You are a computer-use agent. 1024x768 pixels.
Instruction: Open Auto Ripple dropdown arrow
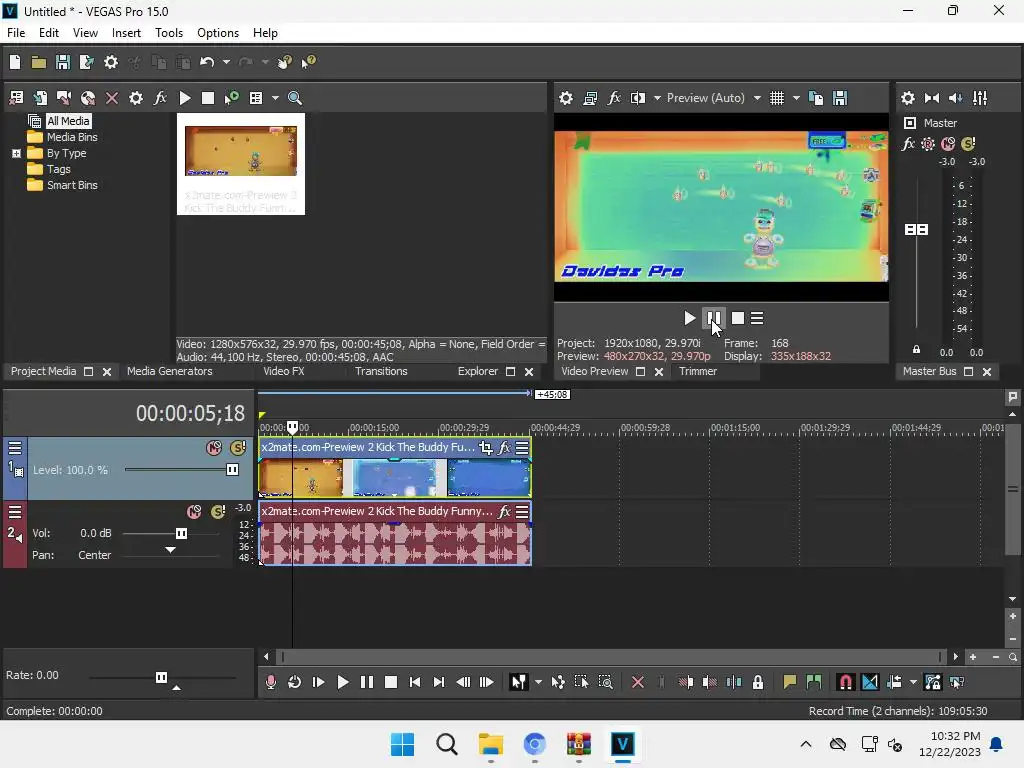(x=913, y=682)
